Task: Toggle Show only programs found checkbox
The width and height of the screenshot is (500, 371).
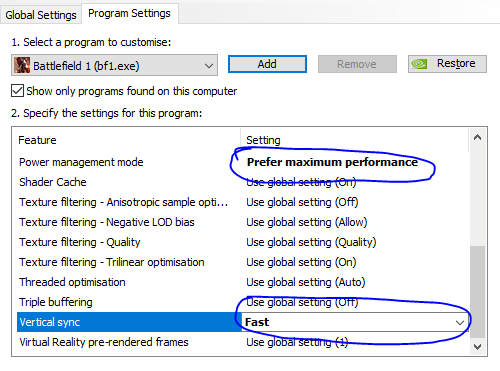Action: tap(17, 91)
